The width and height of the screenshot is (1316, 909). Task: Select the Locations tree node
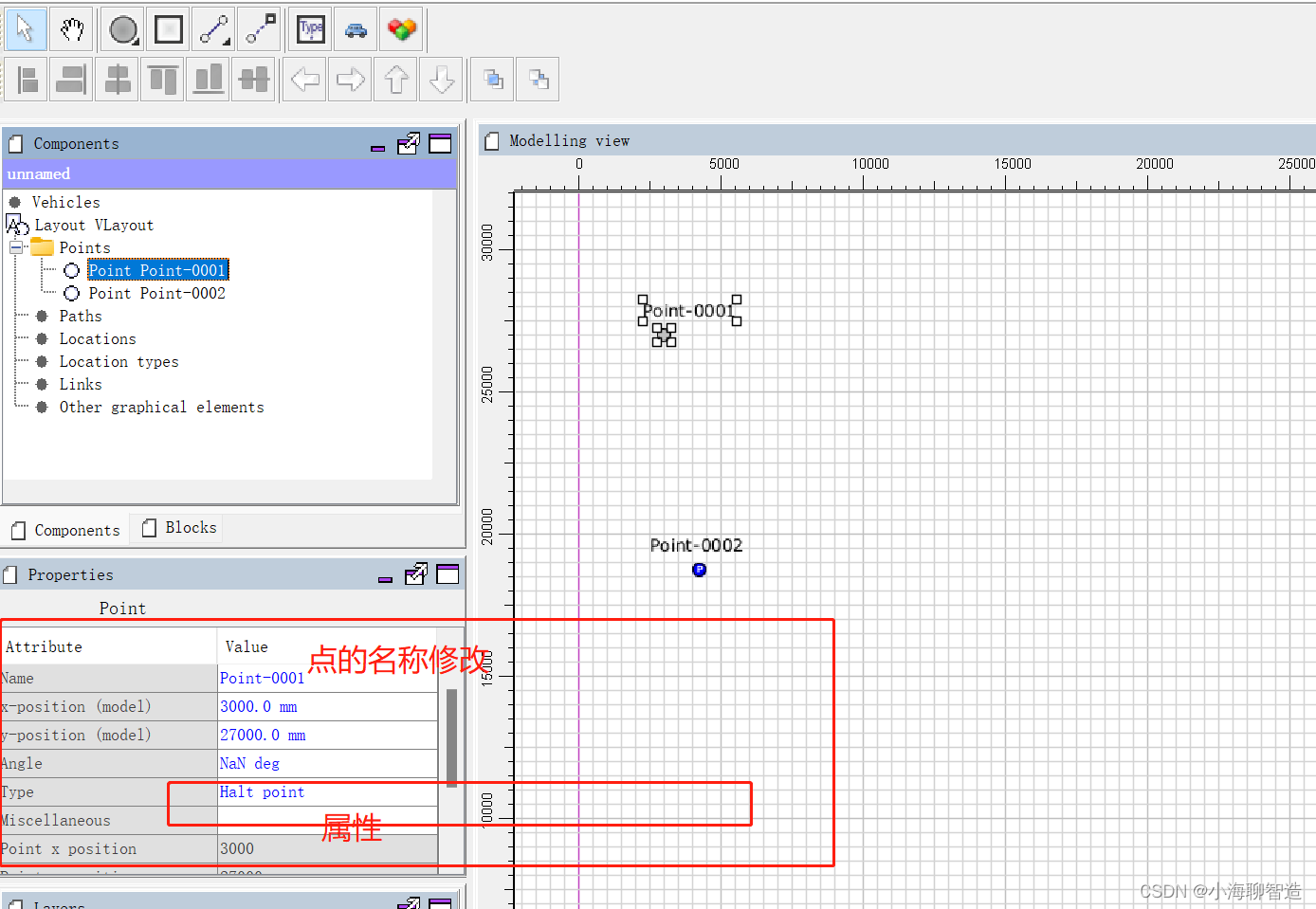coord(98,338)
